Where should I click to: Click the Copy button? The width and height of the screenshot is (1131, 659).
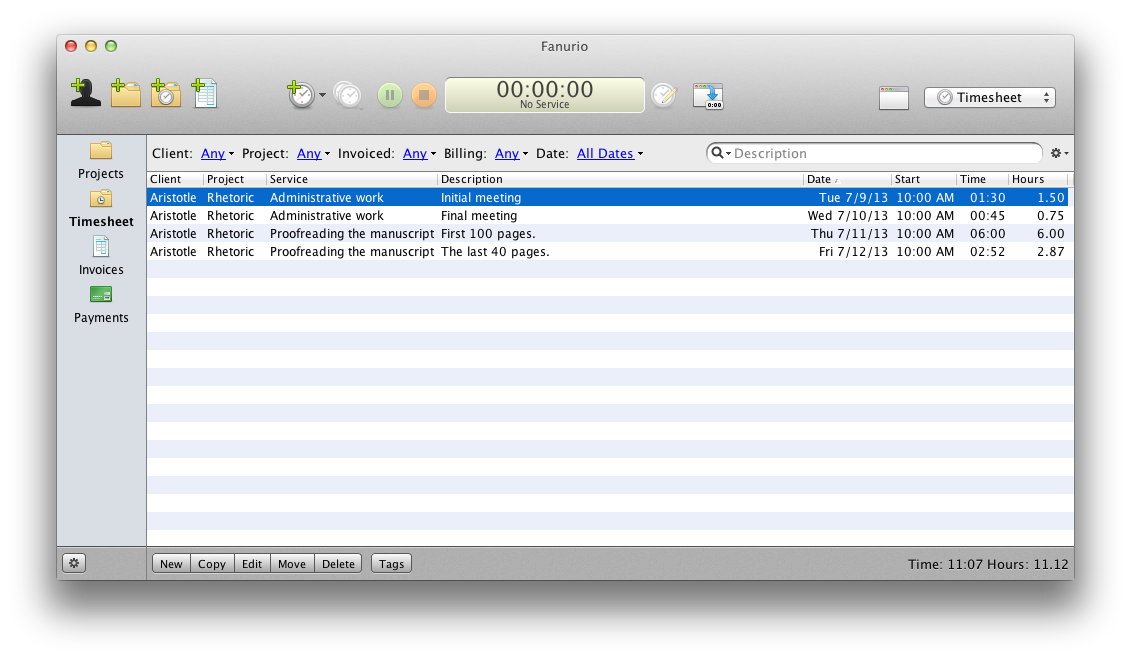(212, 564)
